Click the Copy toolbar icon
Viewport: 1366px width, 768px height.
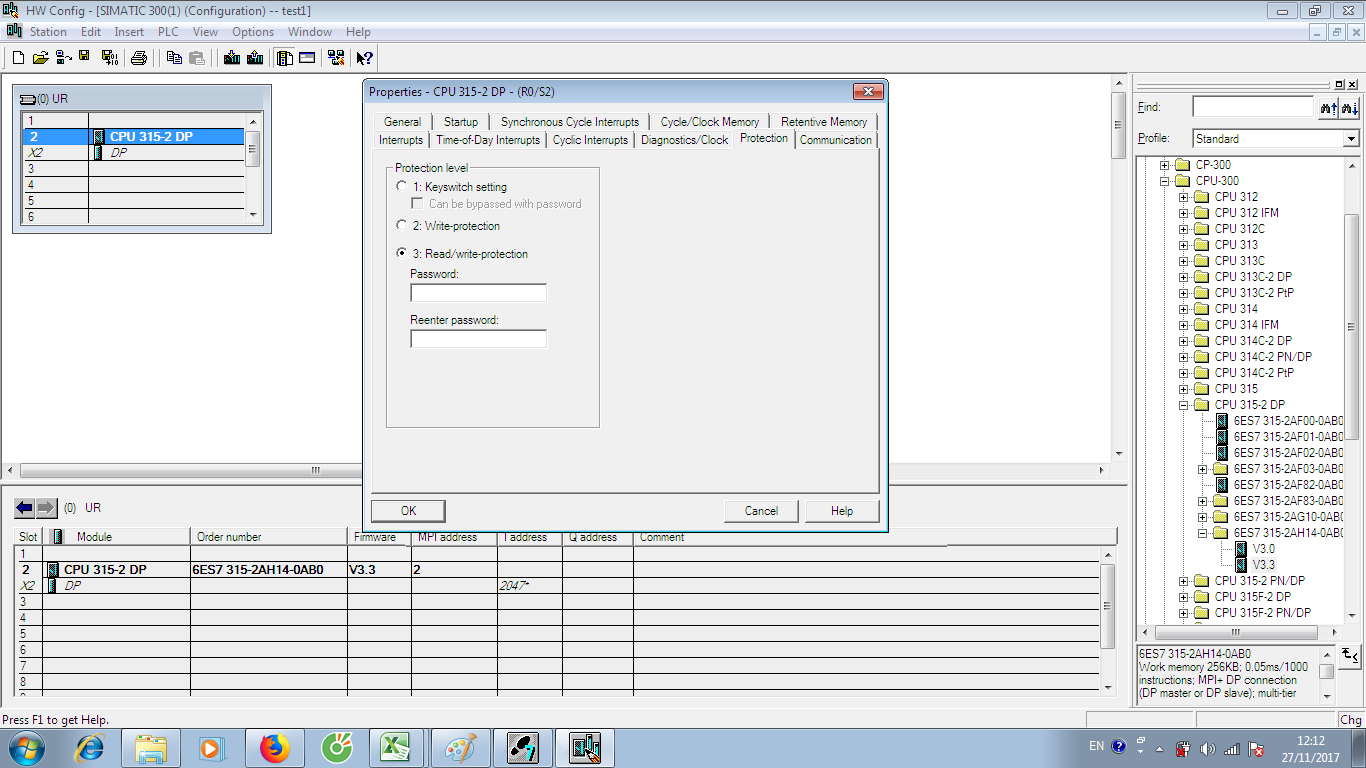click(x=174, y=58)
